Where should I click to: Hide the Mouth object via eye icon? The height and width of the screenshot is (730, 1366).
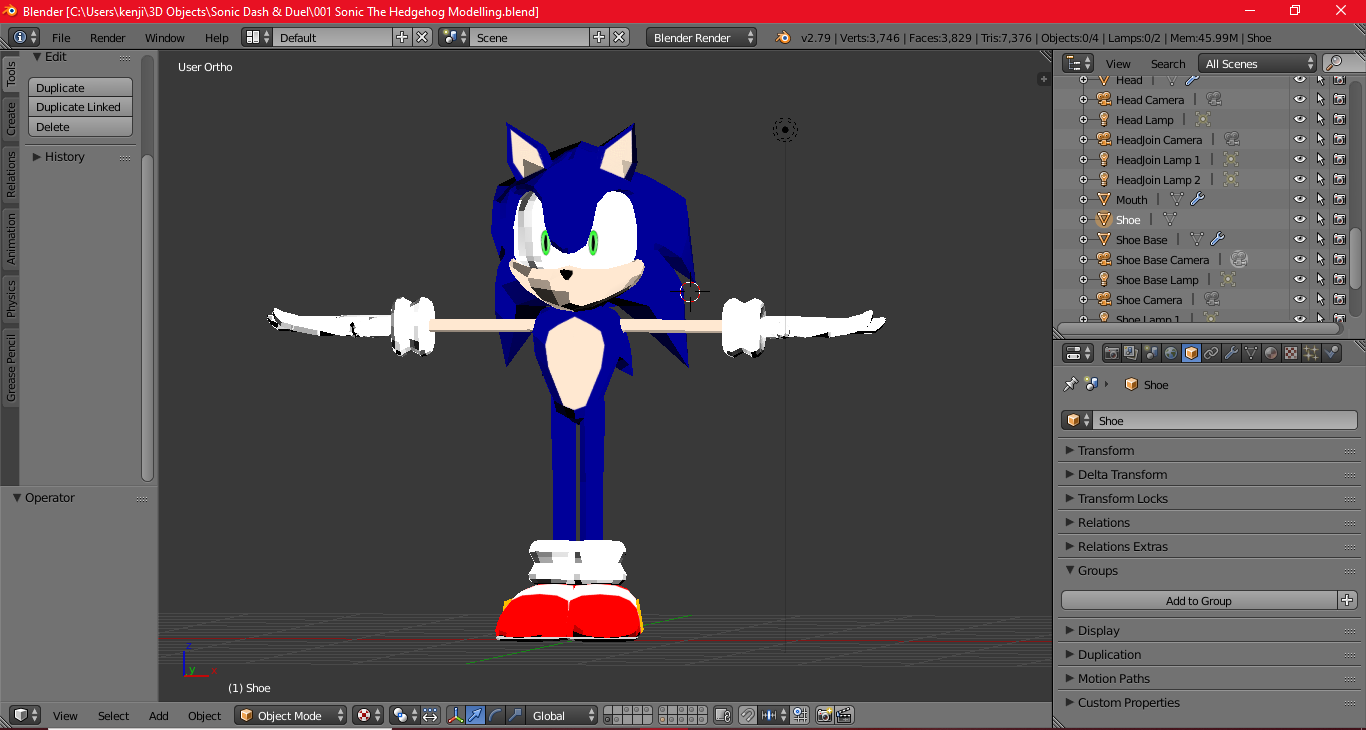click(1300, 199)
